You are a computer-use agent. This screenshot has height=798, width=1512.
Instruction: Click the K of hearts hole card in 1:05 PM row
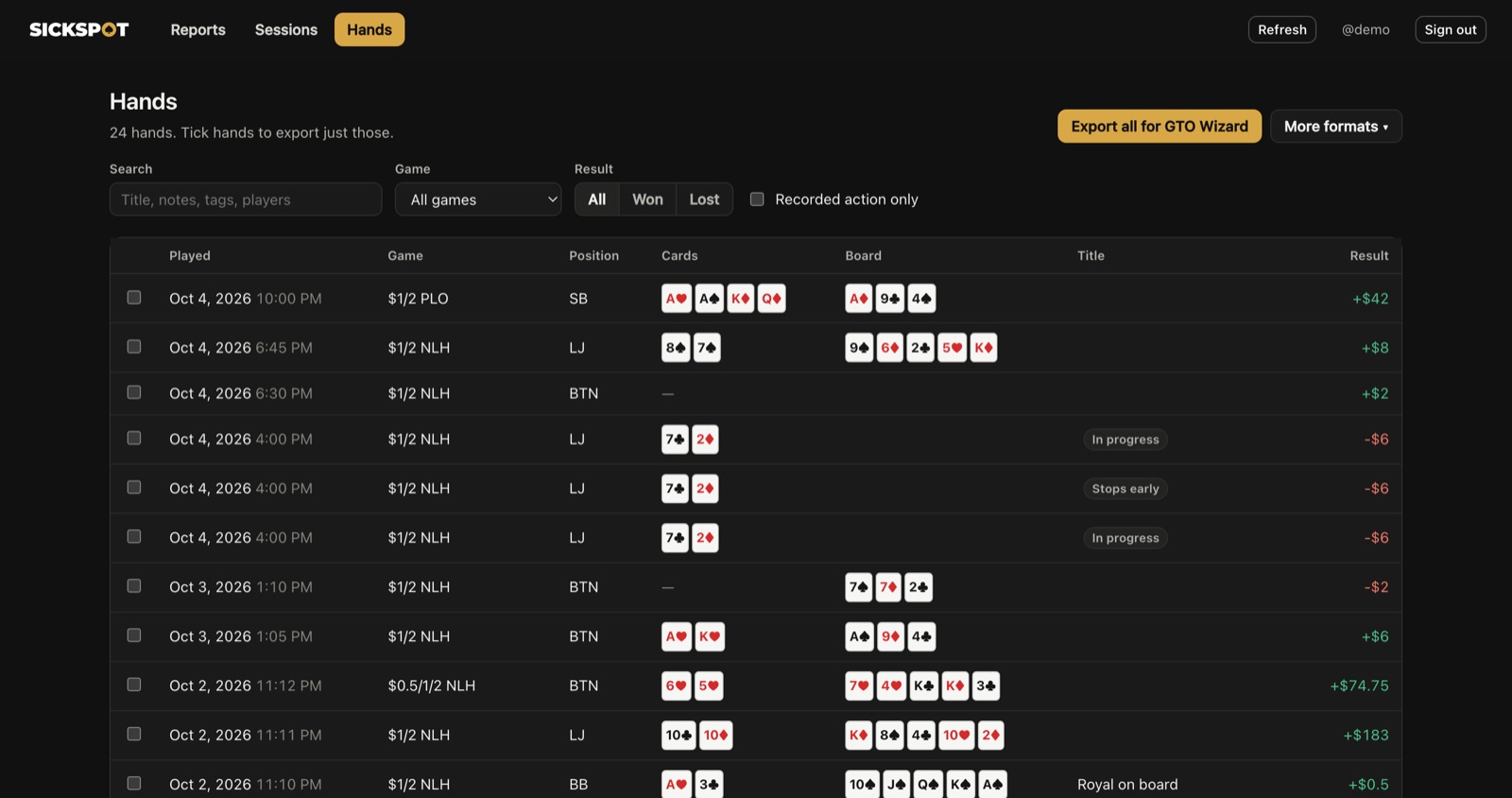point(710,636)
